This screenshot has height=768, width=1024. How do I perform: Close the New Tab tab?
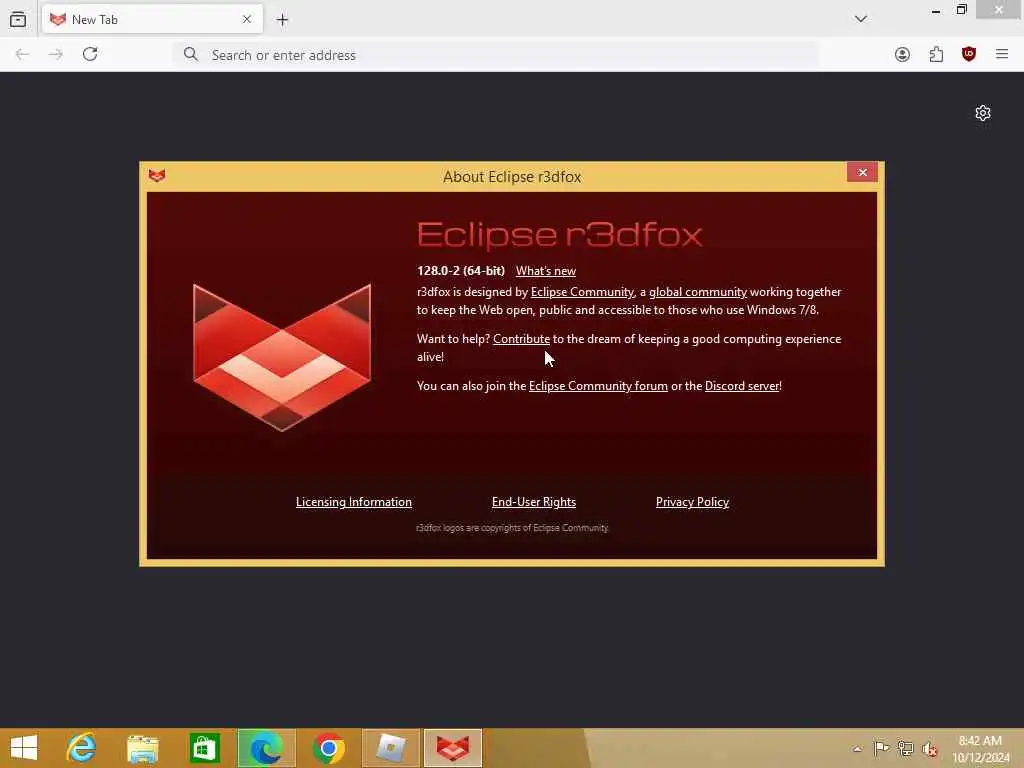247,20
